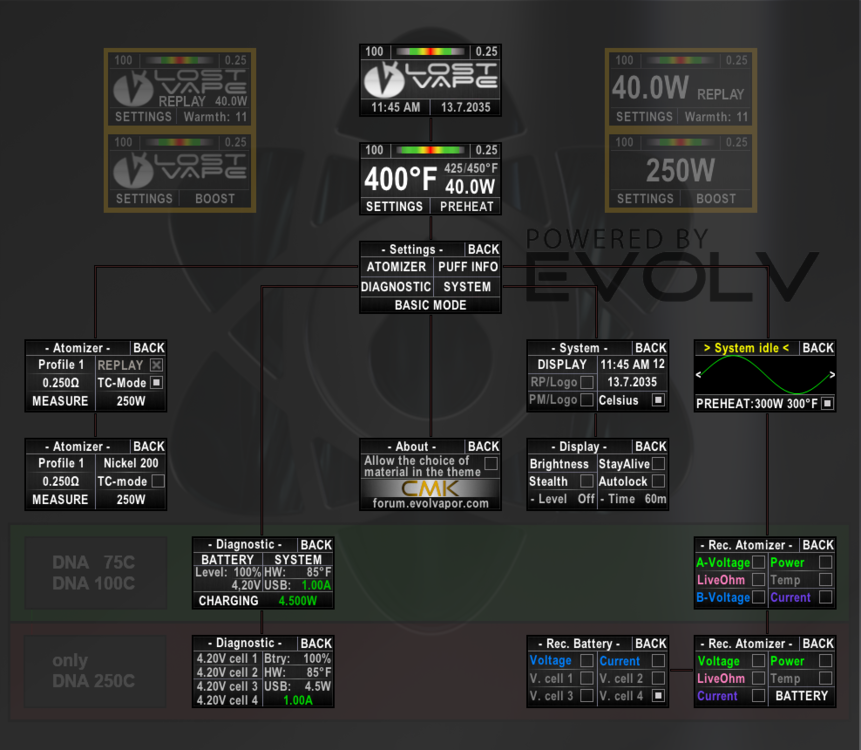The image size is (861, 750).
Task: Click the Lost Vape logo above the clock
Action: (x=430, y=79)
